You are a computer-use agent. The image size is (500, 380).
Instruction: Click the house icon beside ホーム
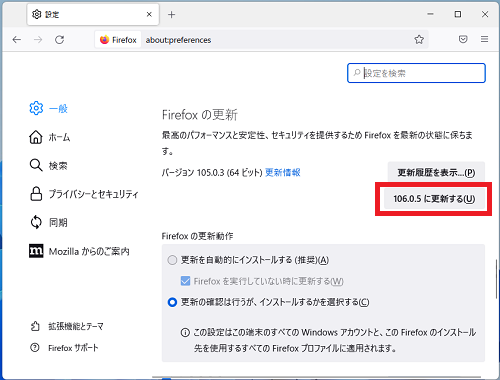[x=36, y=137]
